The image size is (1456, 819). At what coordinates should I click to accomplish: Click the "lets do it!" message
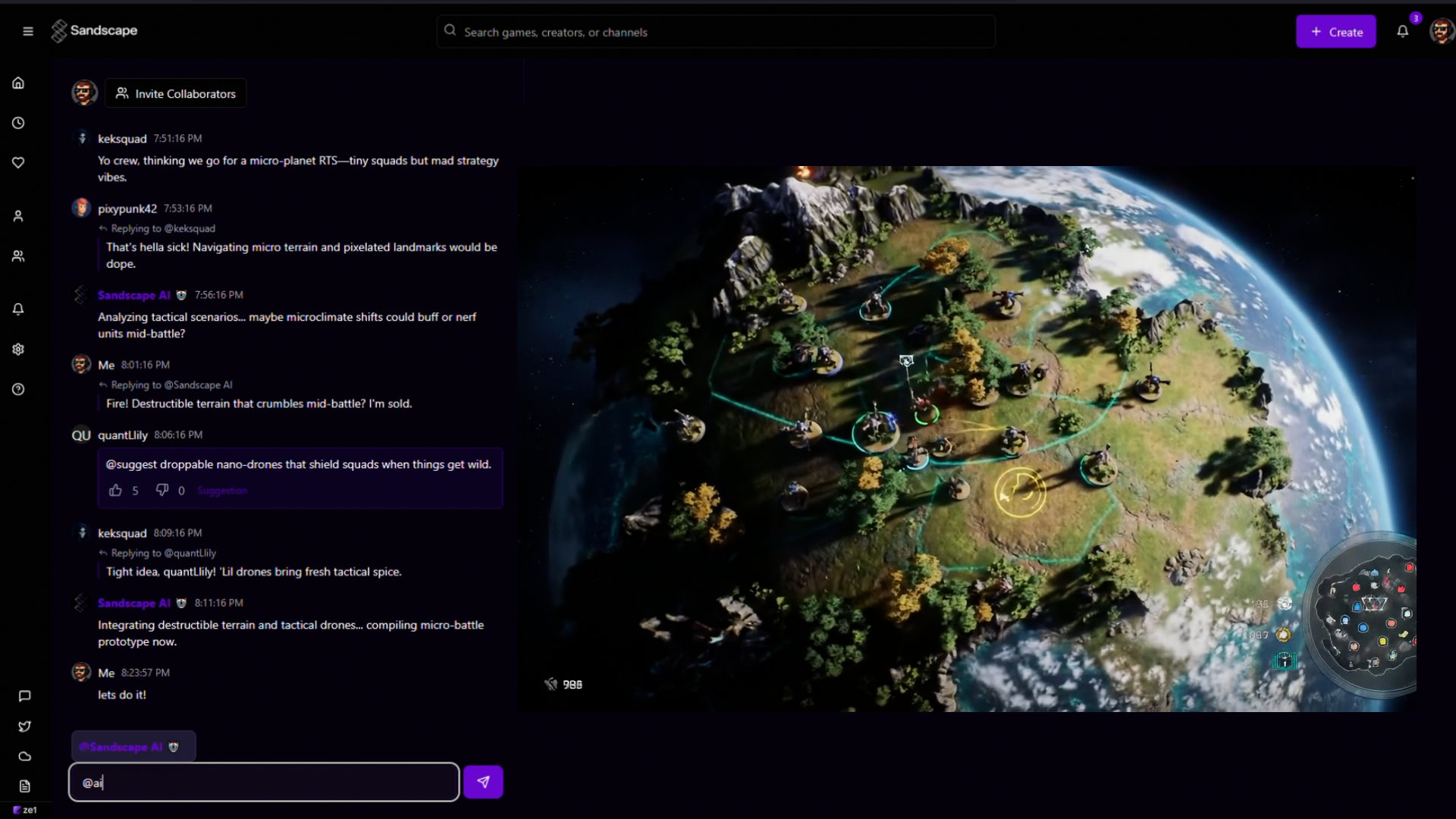coord(122,695)
